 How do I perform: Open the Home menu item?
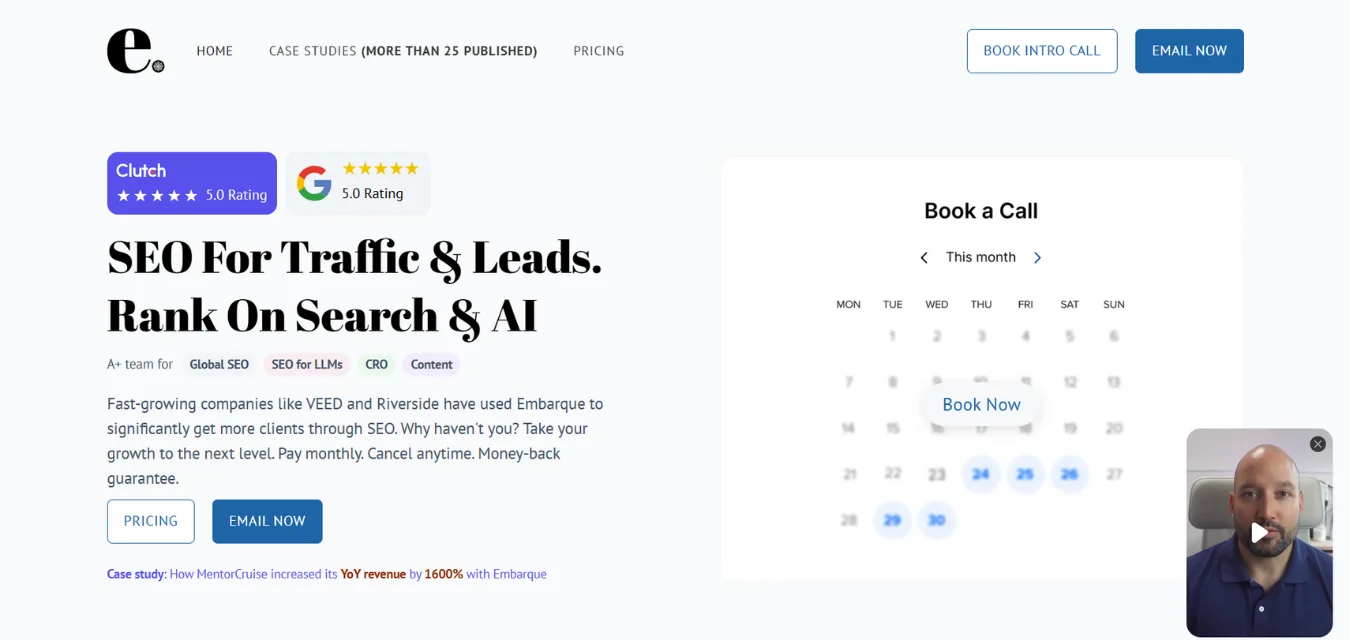coord(214,51)
